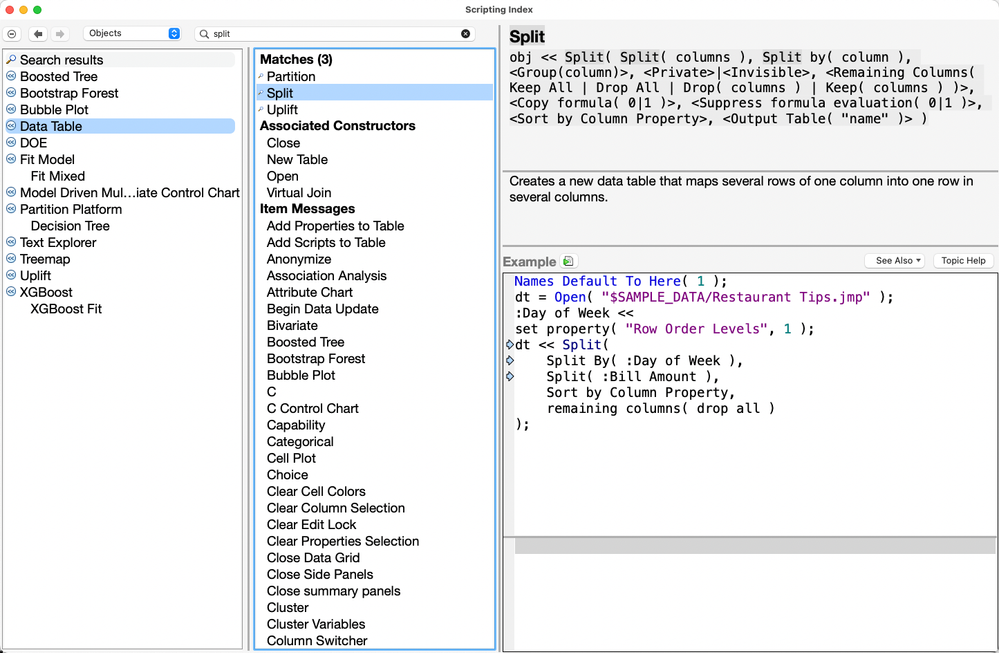Select Search results in the object list

61,60
